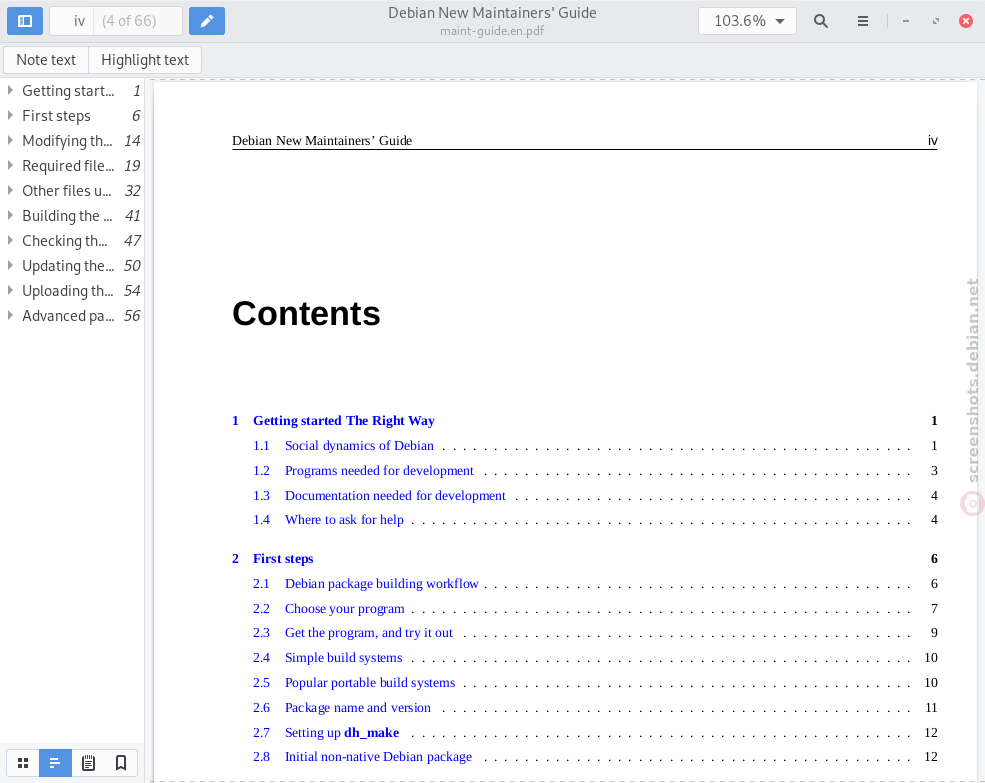Close the document viewer window

coord(966,21)
